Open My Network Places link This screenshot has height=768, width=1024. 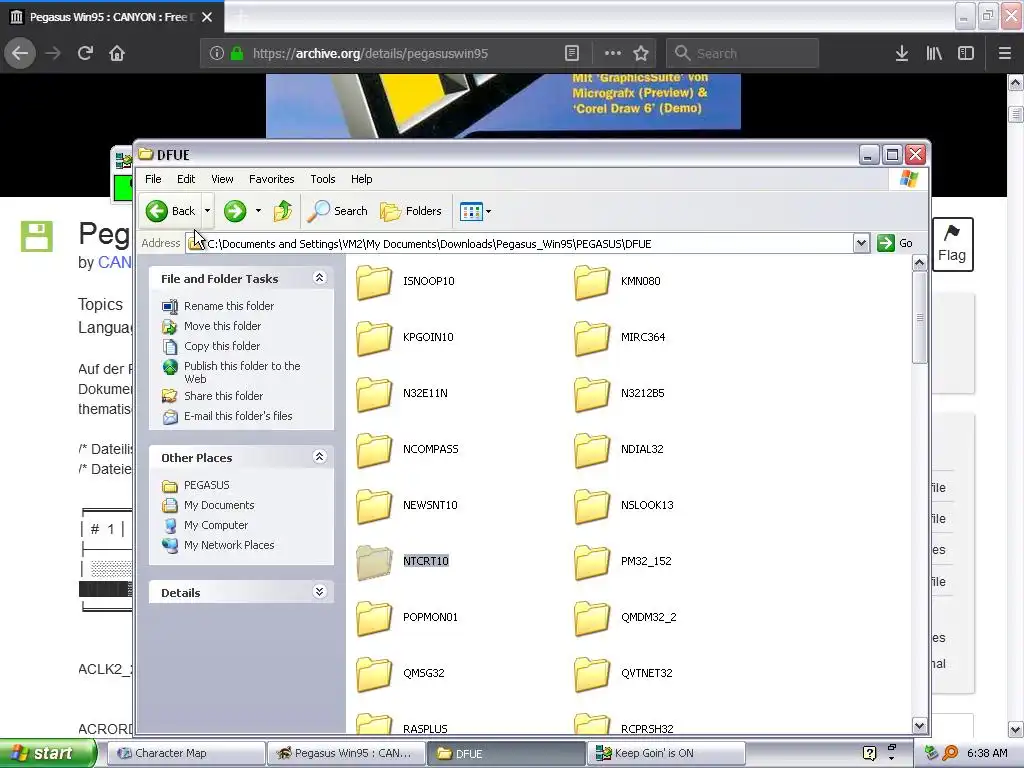229,545
